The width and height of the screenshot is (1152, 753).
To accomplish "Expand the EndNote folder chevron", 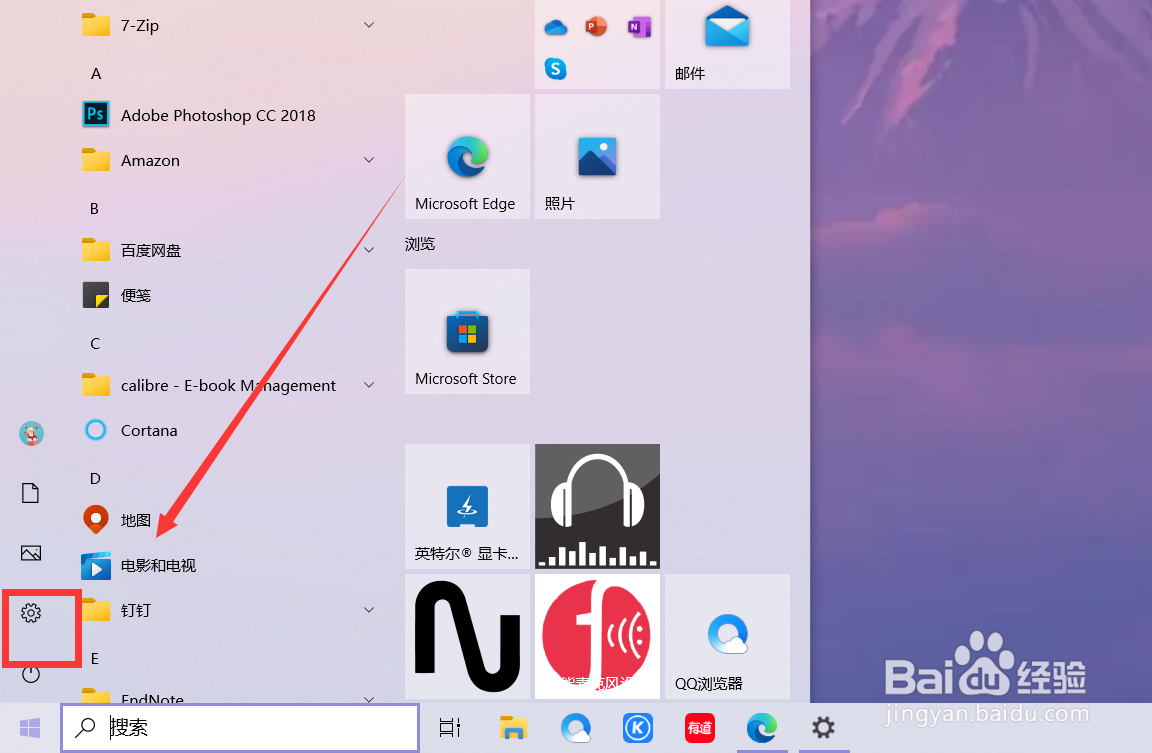I will coord(369,699).
